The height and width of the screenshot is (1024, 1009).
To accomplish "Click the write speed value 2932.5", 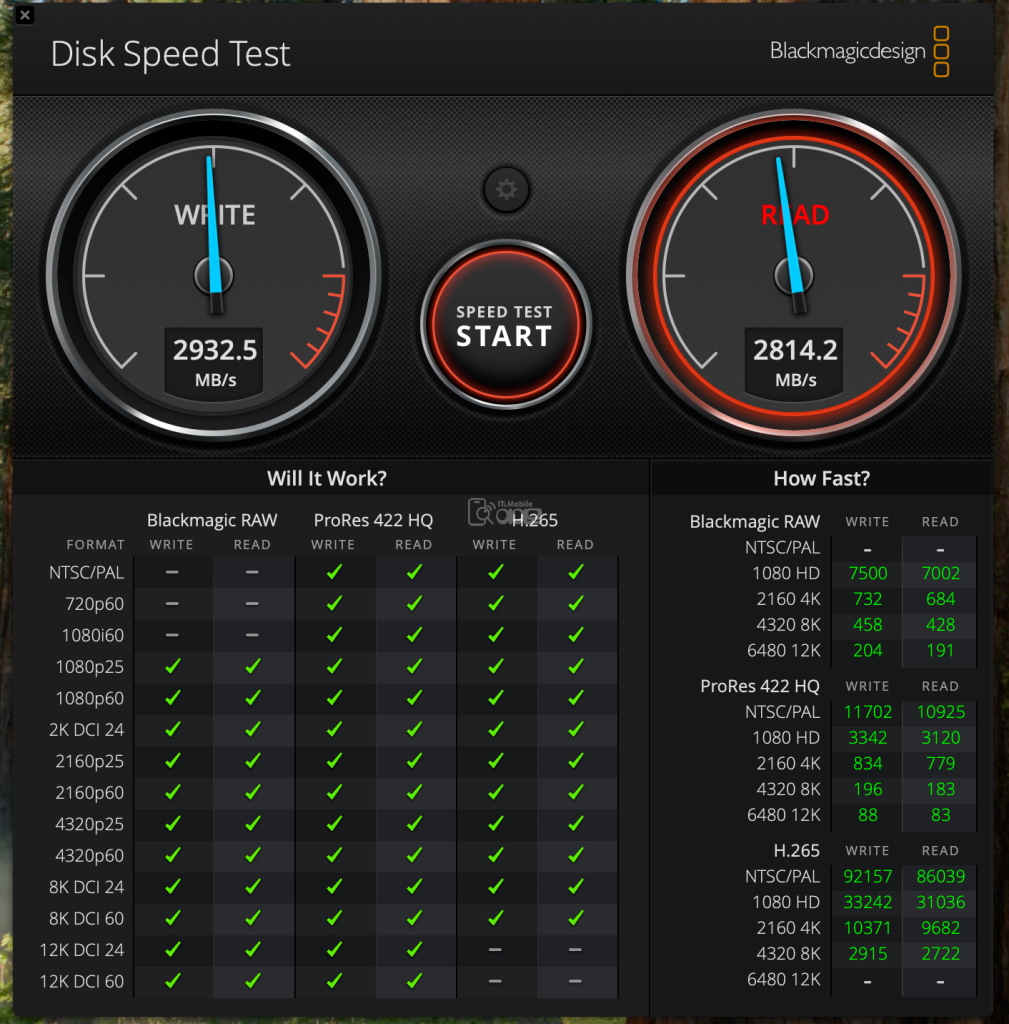I will [x=214, y=351].
